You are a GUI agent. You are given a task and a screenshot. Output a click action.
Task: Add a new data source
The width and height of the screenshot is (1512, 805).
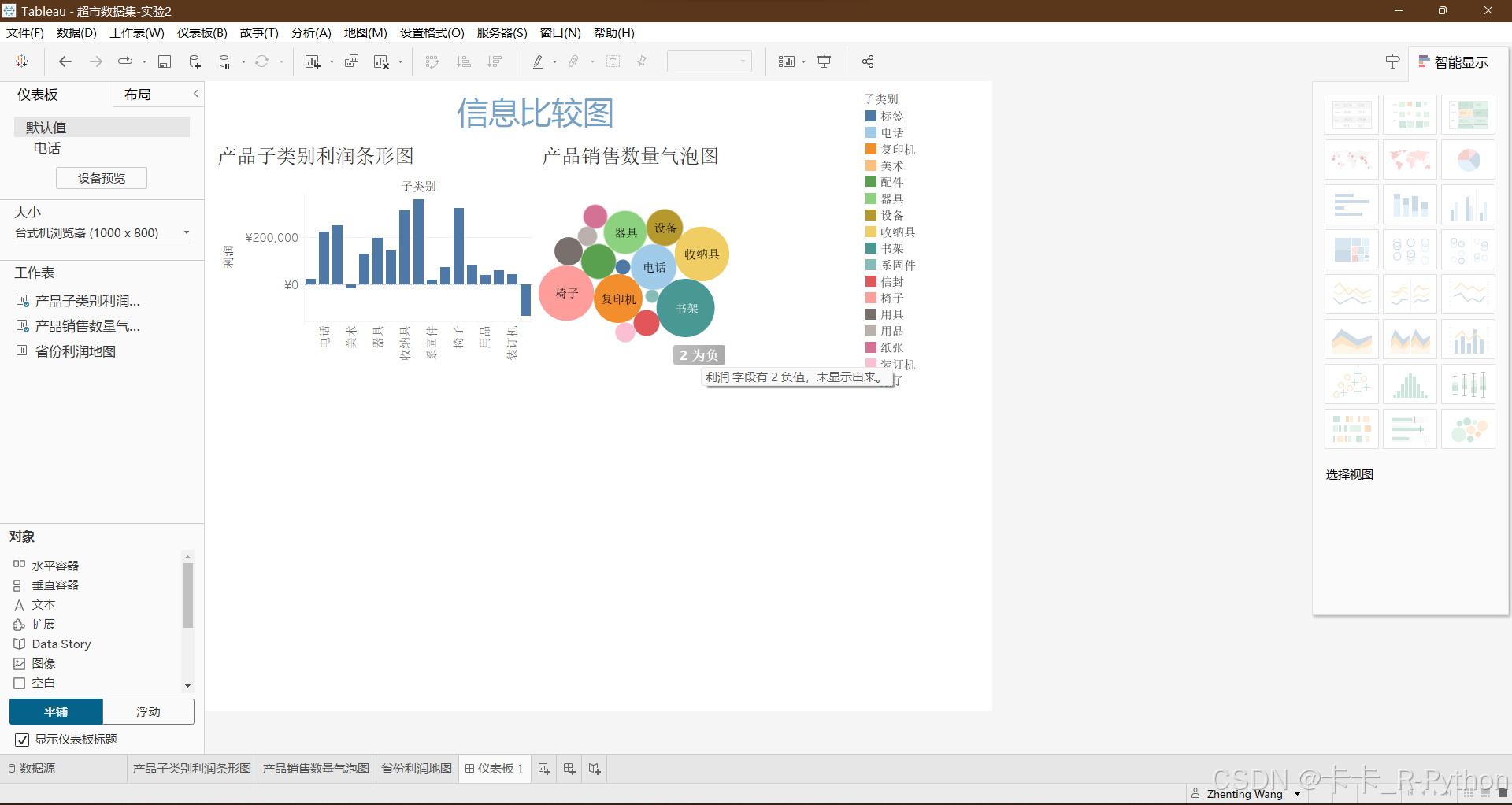click(x=195, y=61)
